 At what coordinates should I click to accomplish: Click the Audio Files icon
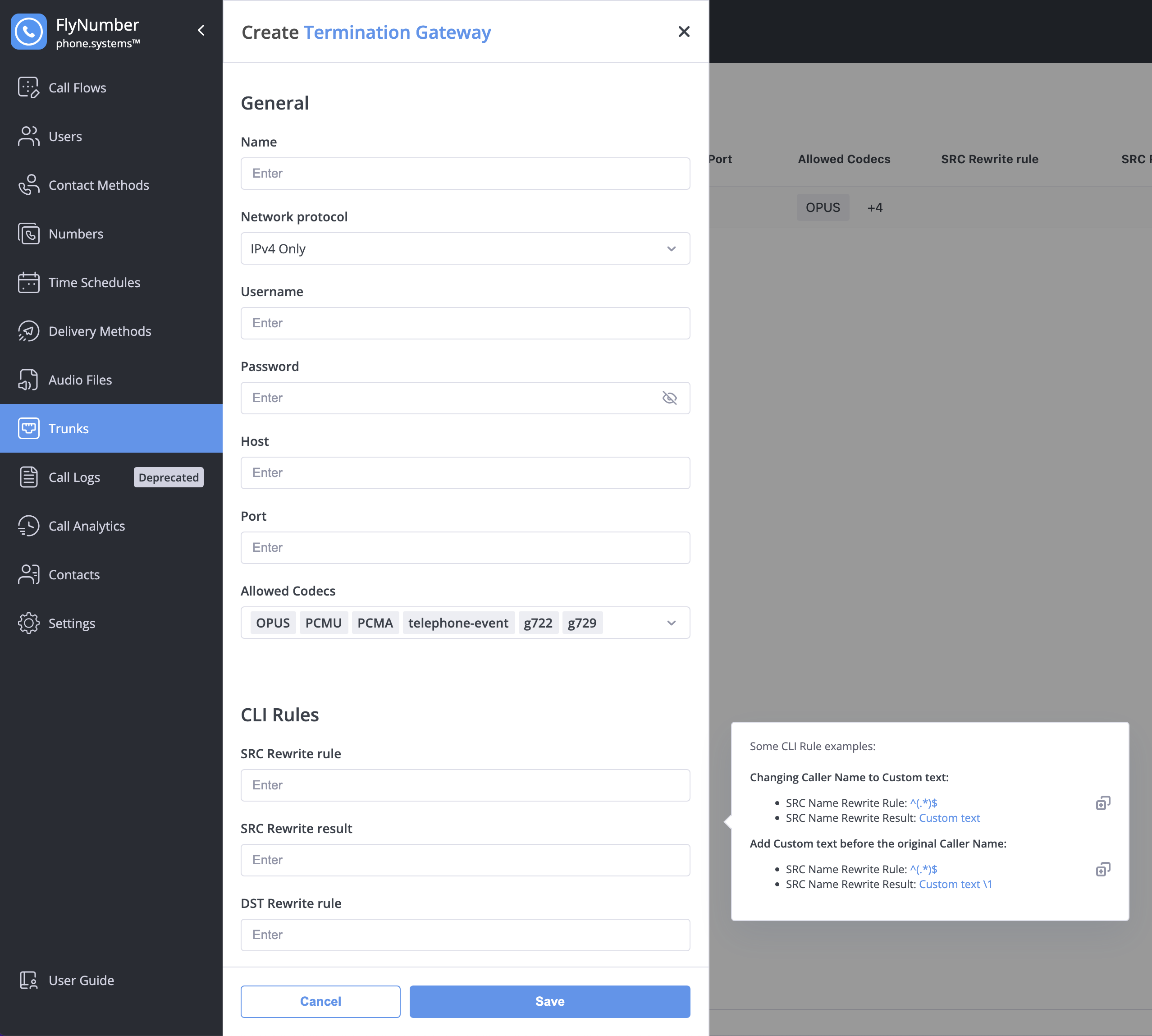coord(28,380)
